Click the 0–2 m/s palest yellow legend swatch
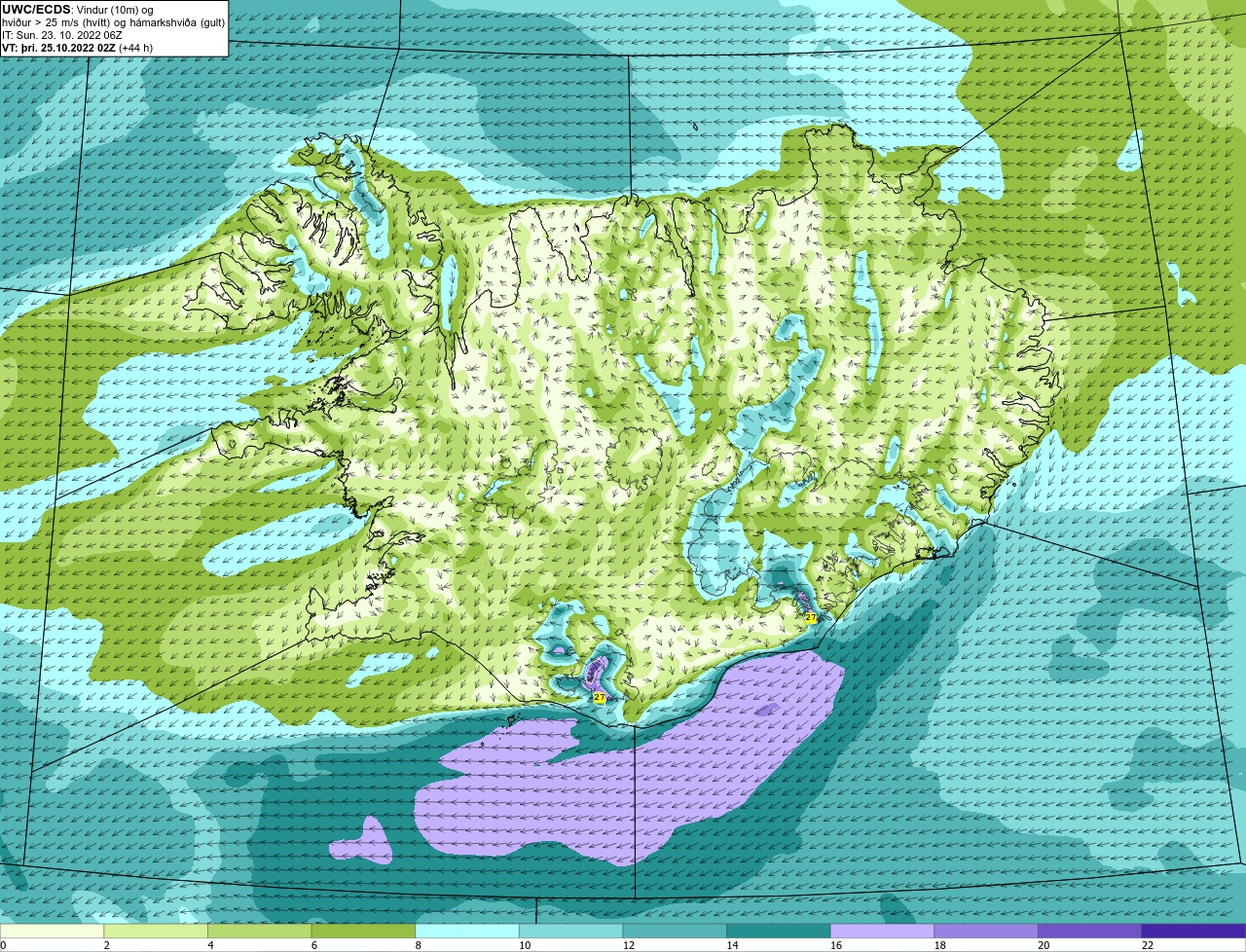The height and width of the screenshot is (952, 1246). click(52, 932)
